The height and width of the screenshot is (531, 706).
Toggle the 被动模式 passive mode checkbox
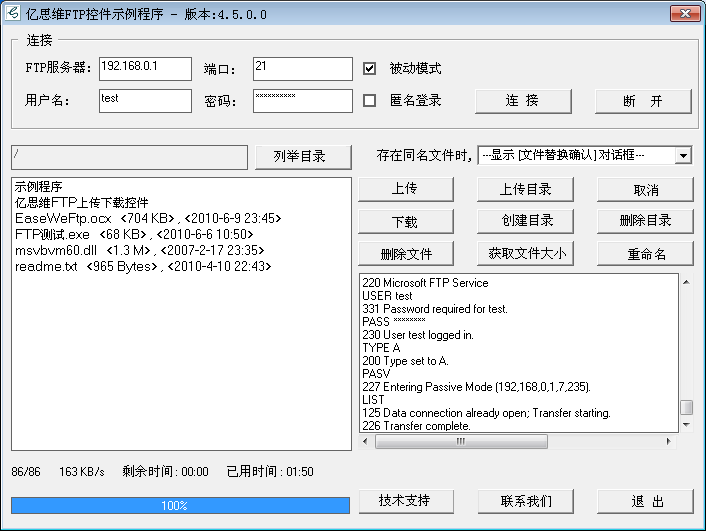[x=369, y=68]
